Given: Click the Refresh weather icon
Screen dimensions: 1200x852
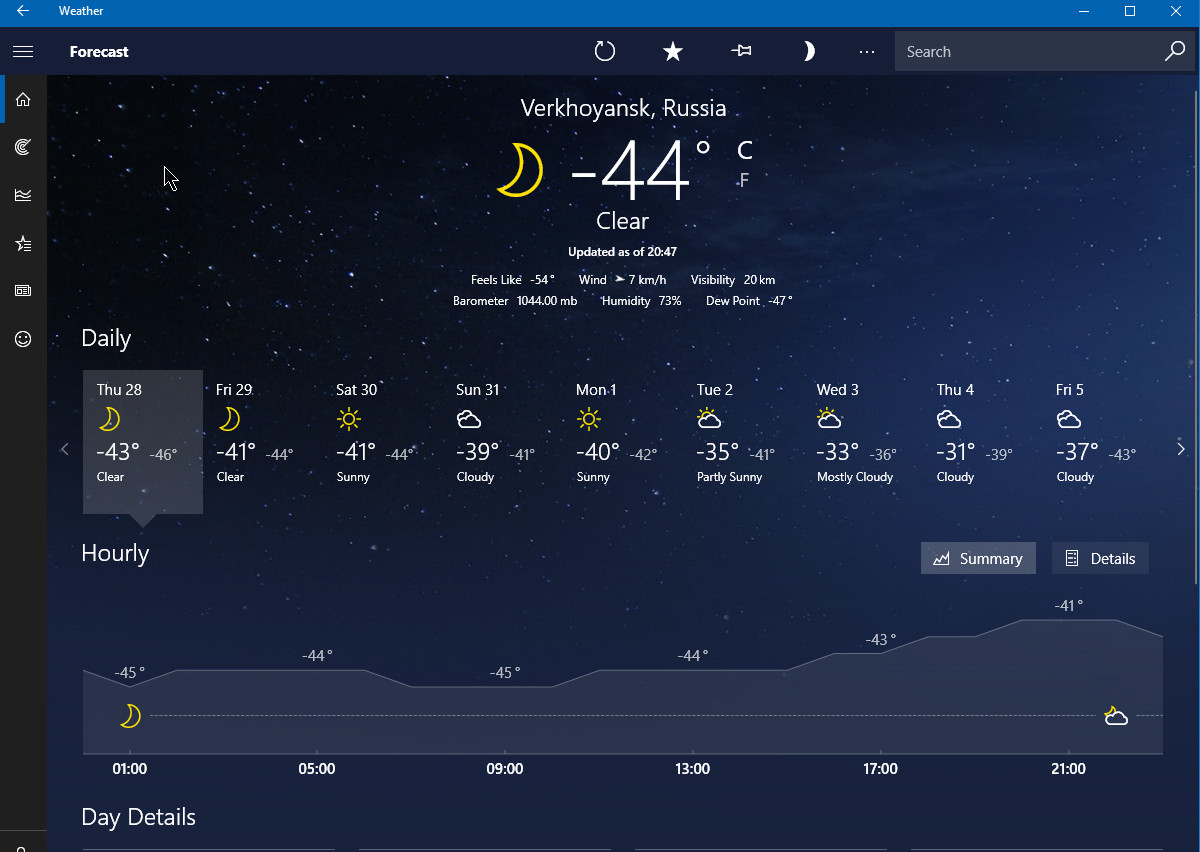Looking at the screenshot, I should point(605,52).
